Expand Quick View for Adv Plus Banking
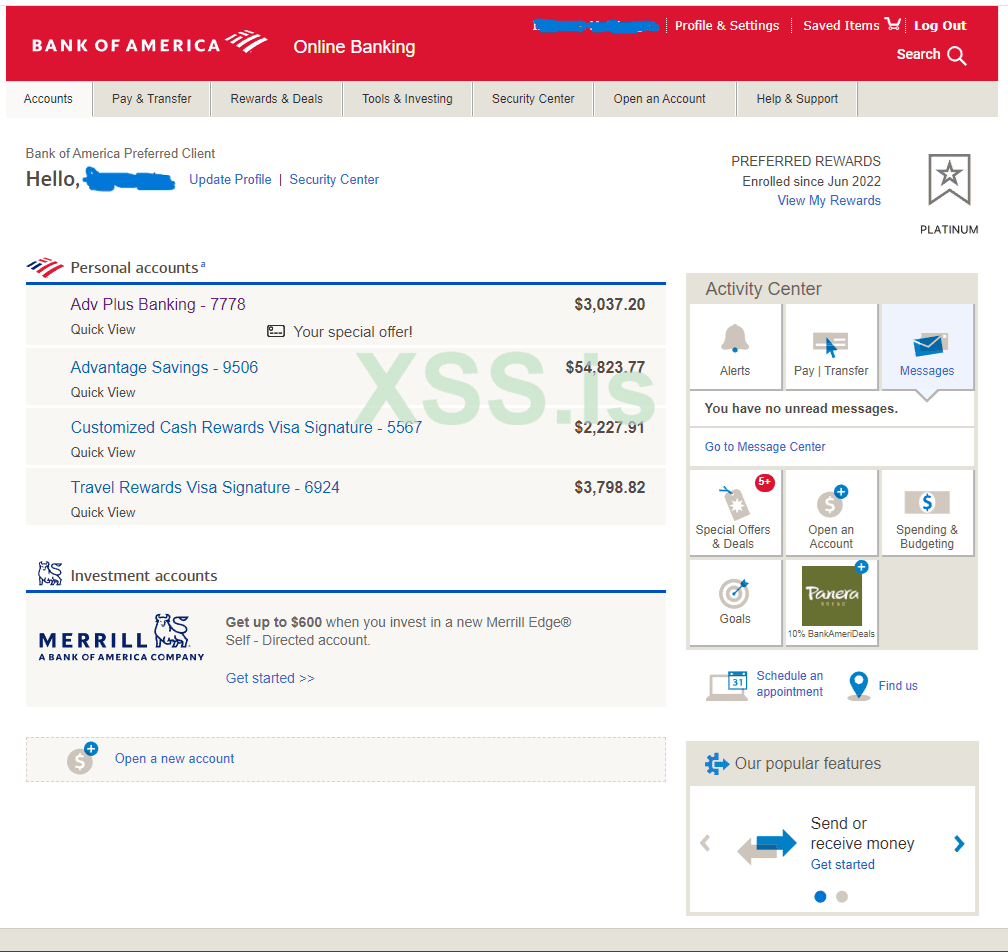Image resolution: width=1008 pixels, height=952 pixels. tap(103, 329)
